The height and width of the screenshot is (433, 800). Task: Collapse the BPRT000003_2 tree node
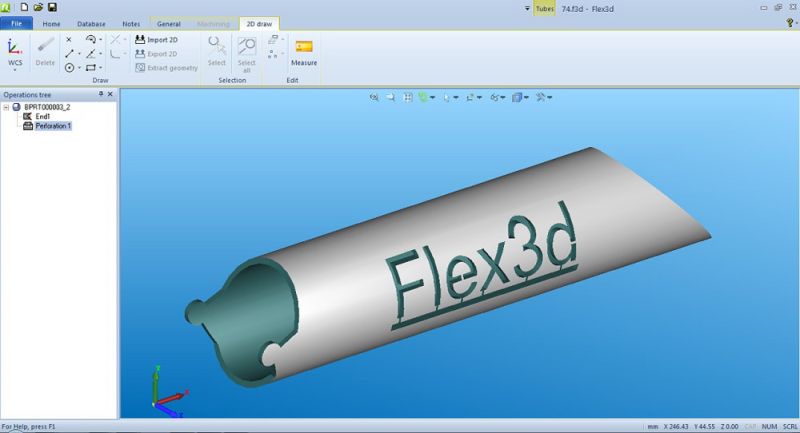pos(7,106)
